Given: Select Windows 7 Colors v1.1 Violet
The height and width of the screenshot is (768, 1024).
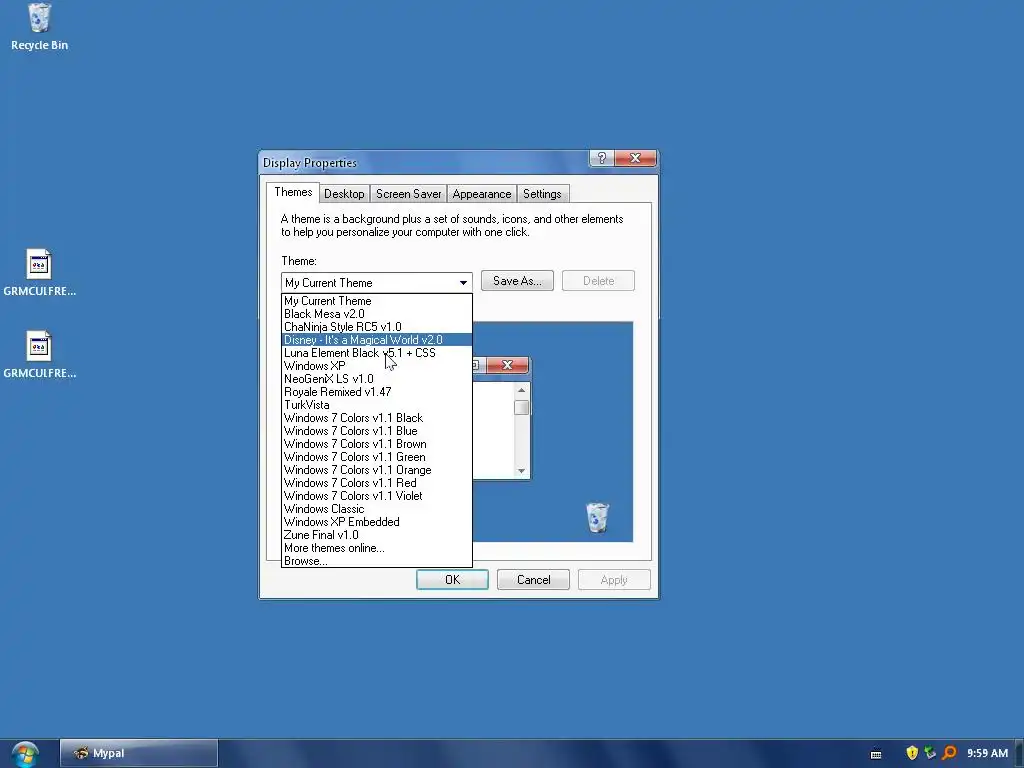Looking at the screenshot, I should (x=377, y=496).
